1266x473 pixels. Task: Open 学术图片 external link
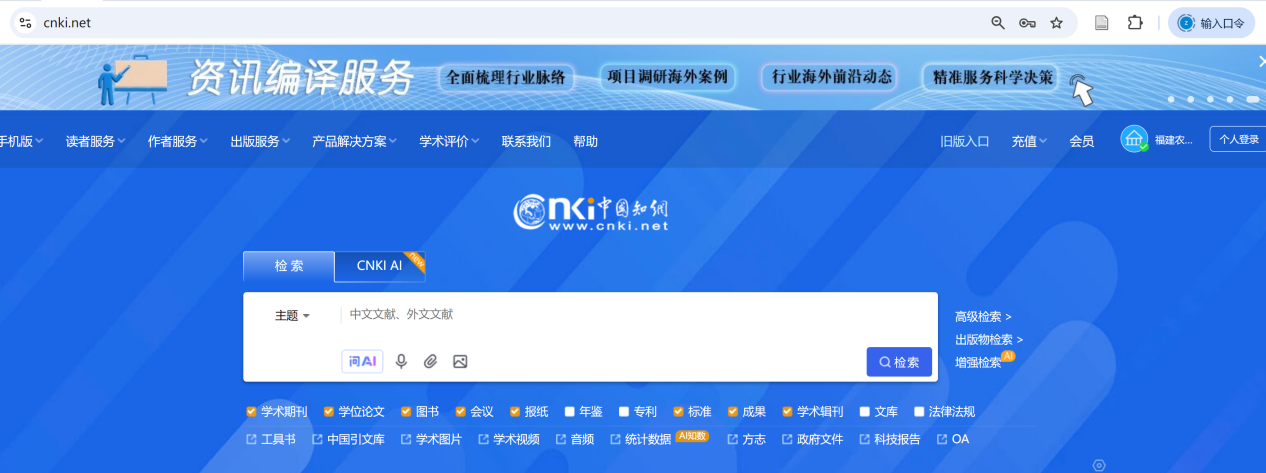432,439
